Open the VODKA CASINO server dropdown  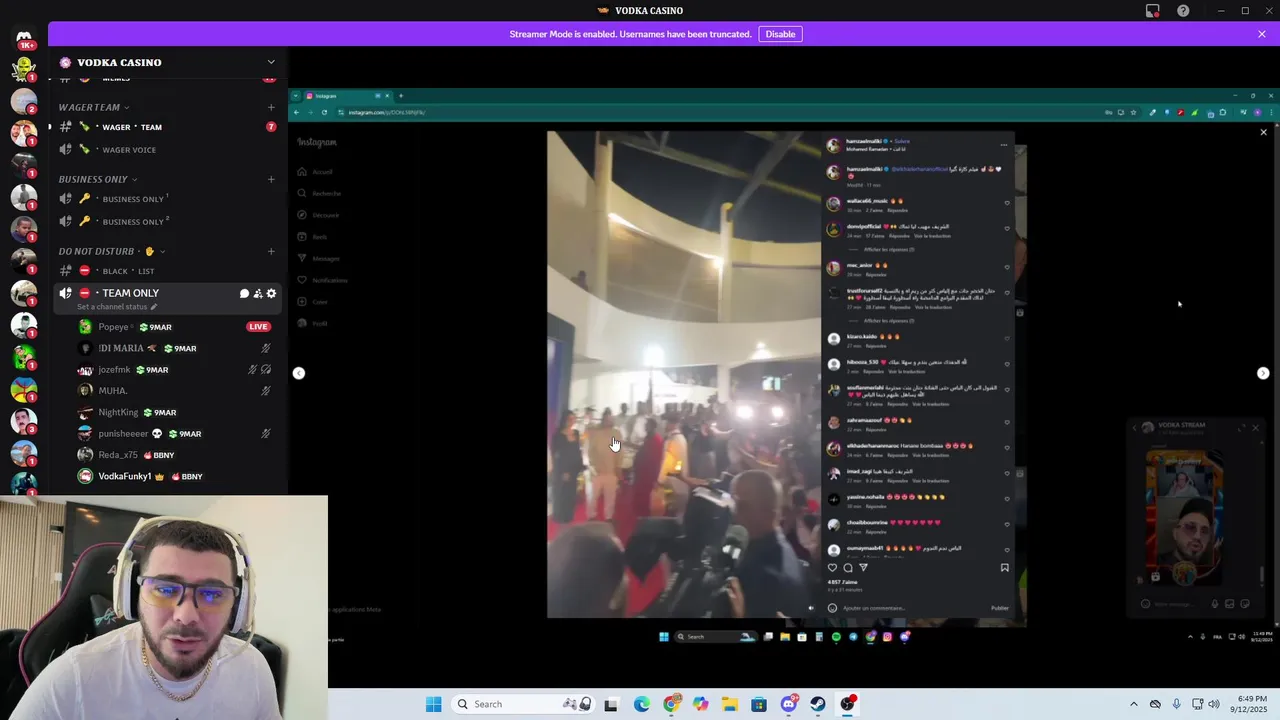270,62
